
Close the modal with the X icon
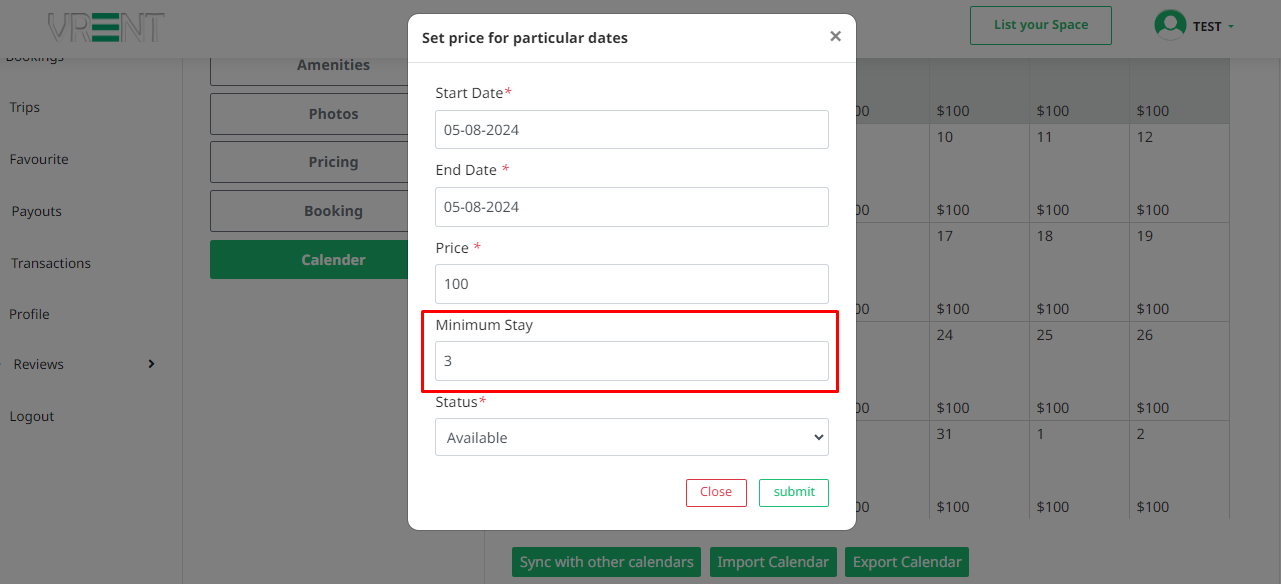pos(835,37)
